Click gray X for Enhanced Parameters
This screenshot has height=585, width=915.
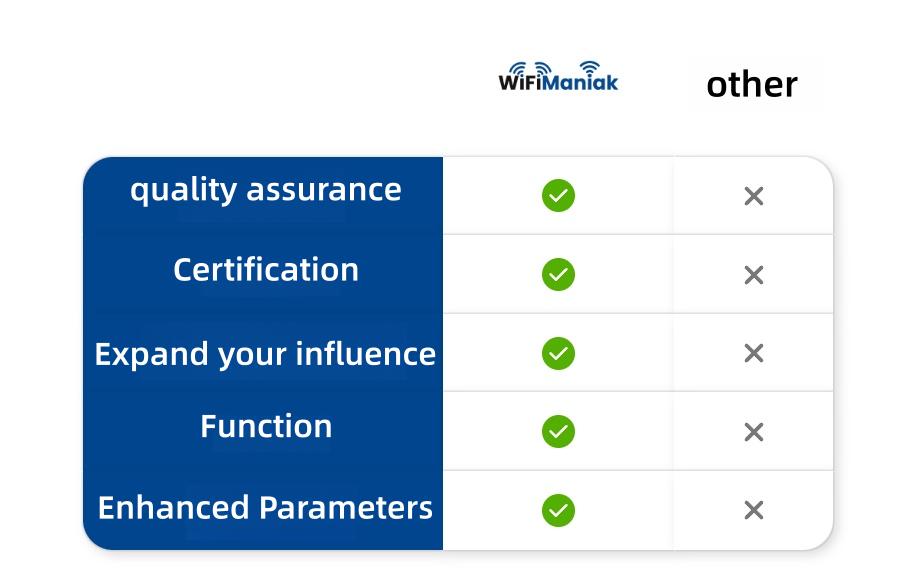(754, 510)
